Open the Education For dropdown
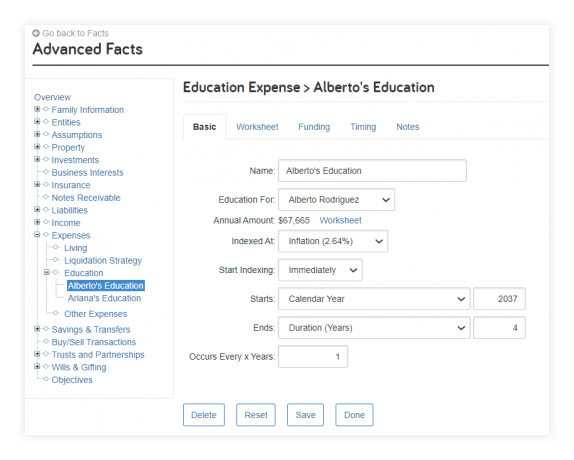Screen dimensions: 574x460 336,200
